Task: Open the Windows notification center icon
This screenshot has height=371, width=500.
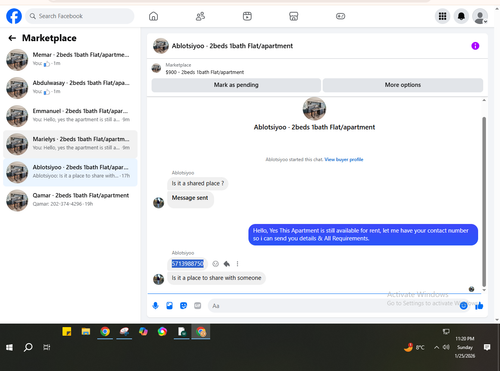Action: [x=487, y=348]
